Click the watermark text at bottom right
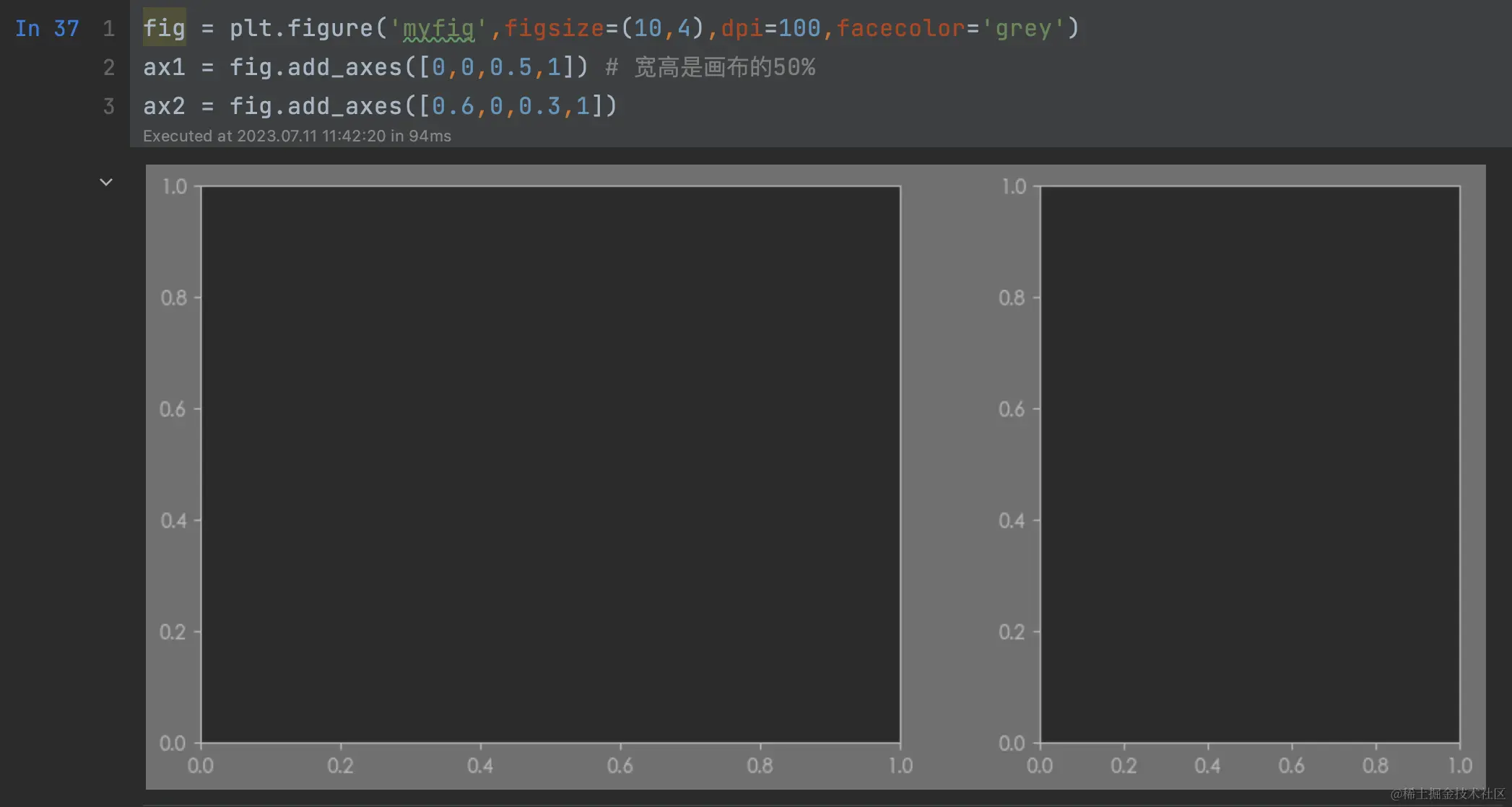 click(1447, 794)
